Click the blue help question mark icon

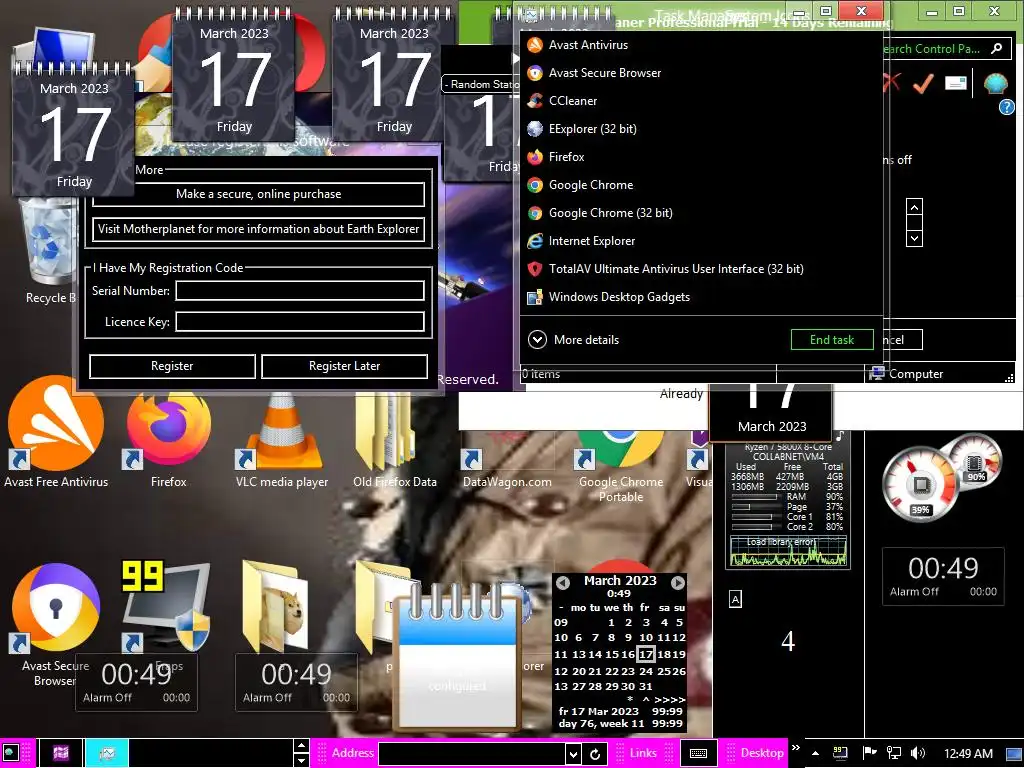(1007, 107)
